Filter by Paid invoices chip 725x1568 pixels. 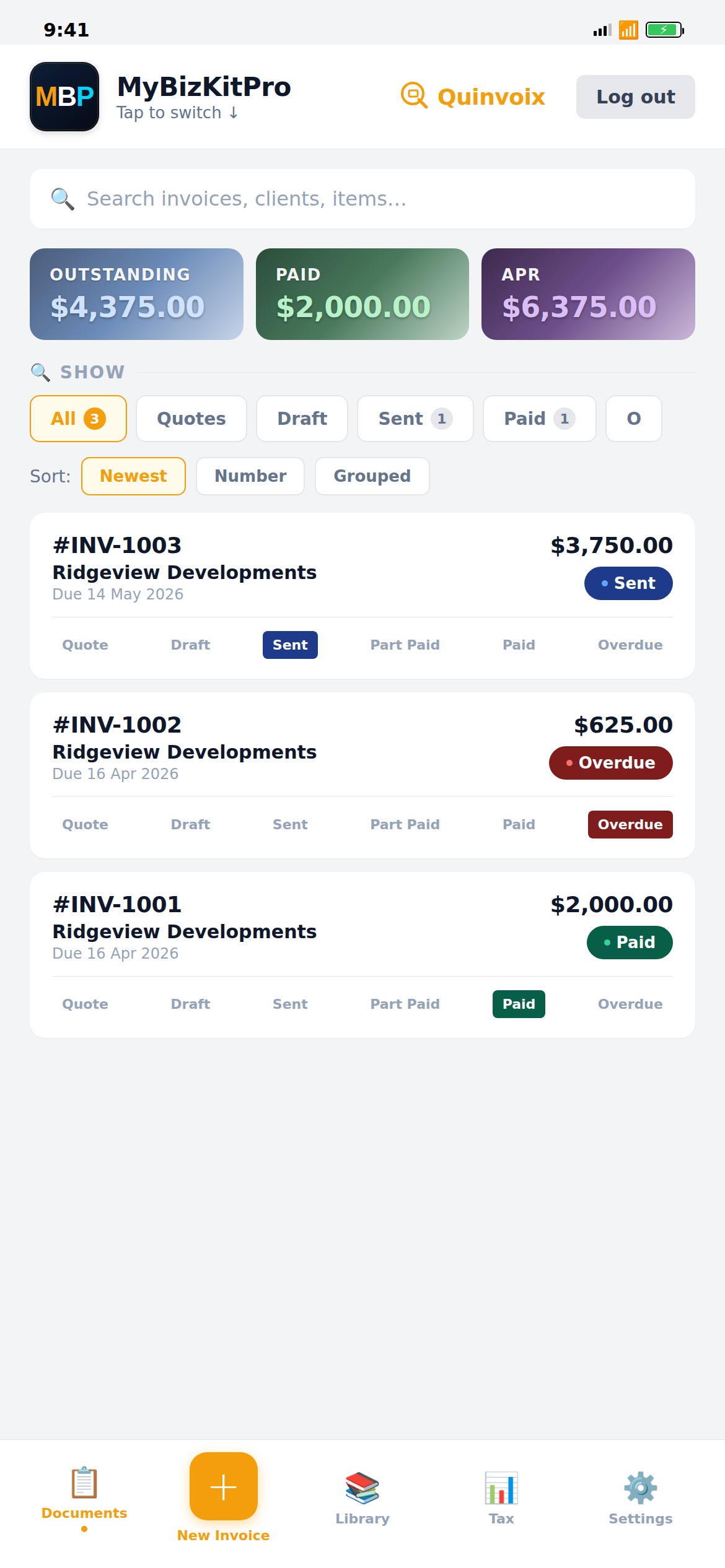pos(540,419)
